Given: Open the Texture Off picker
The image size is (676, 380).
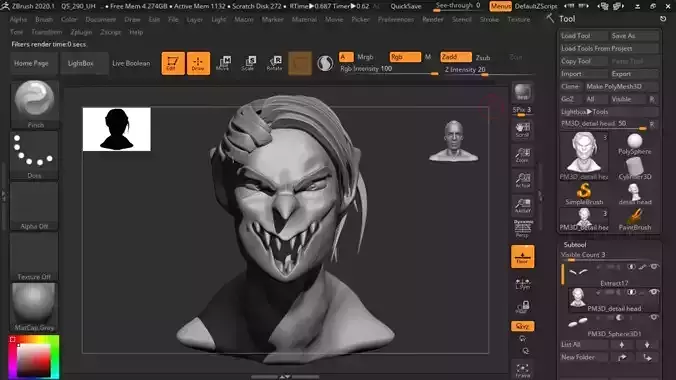Looking at the screenshot, I should tap(34, 256).
